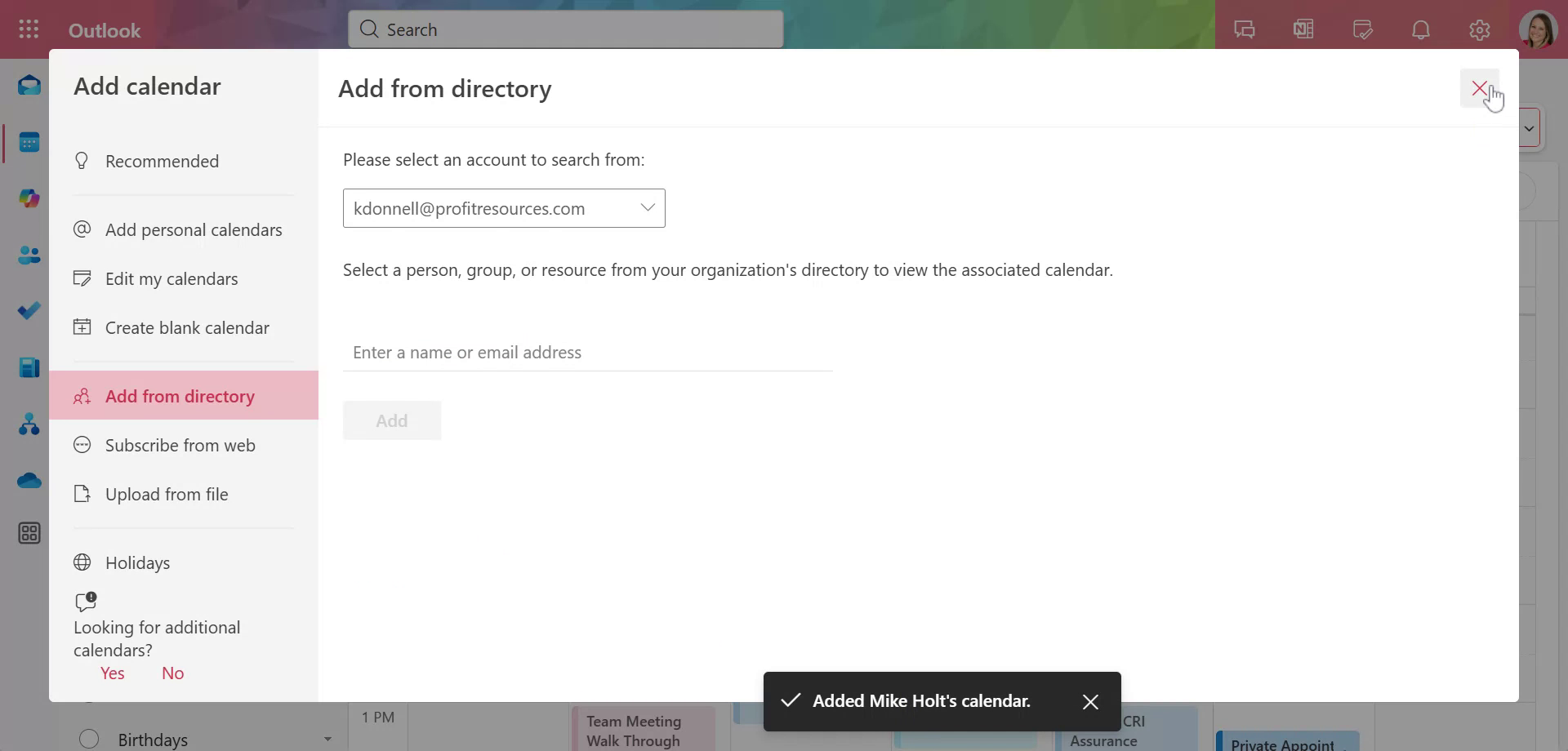Select Subscribe from web option
This screenshot has width=1568, height=751.
click(180, 445)
